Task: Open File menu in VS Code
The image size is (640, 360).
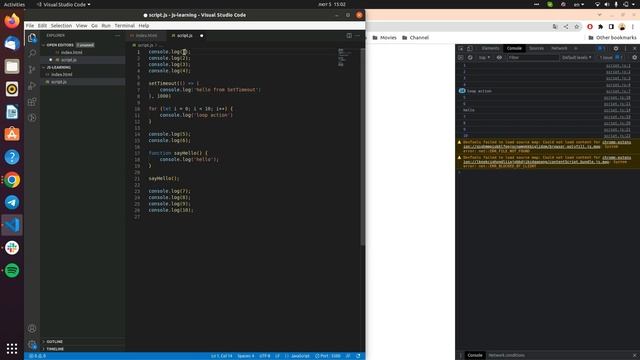Action: point(30,25)
